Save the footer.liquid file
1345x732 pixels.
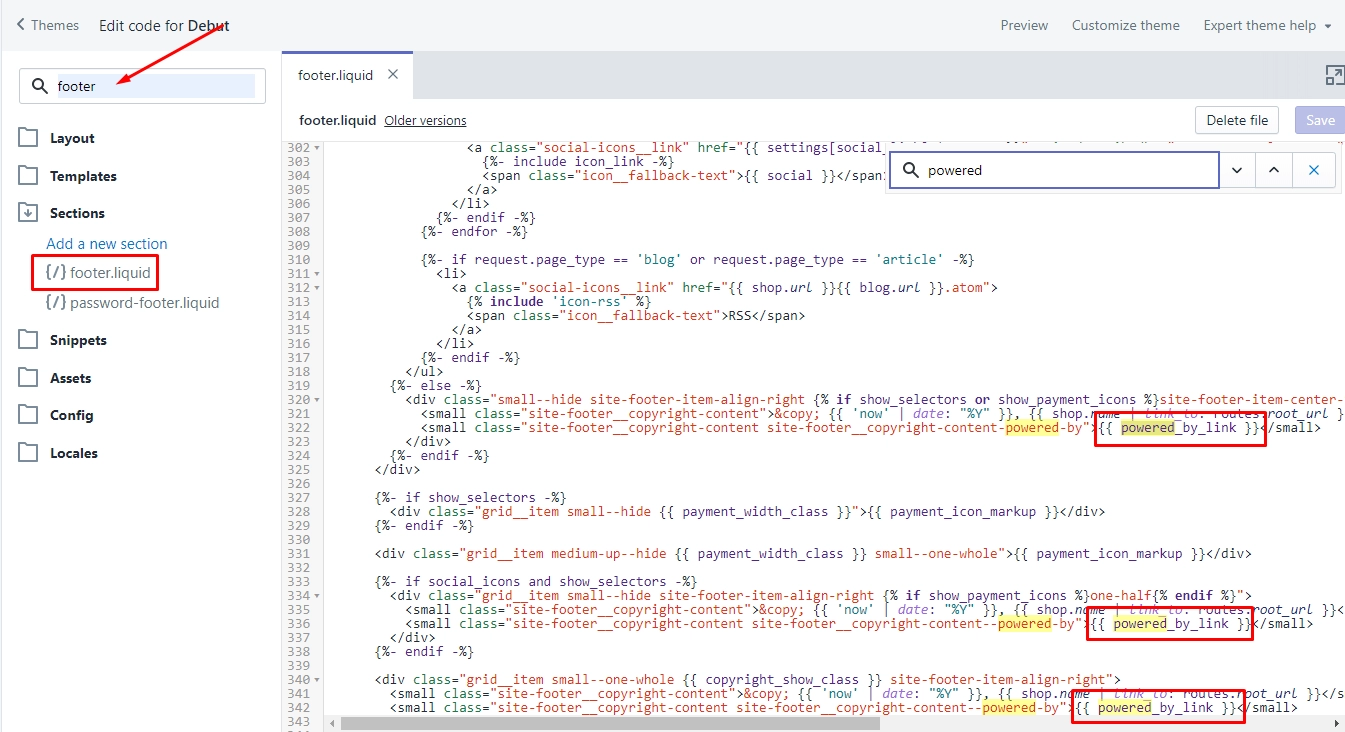(x=1320, y=120)
